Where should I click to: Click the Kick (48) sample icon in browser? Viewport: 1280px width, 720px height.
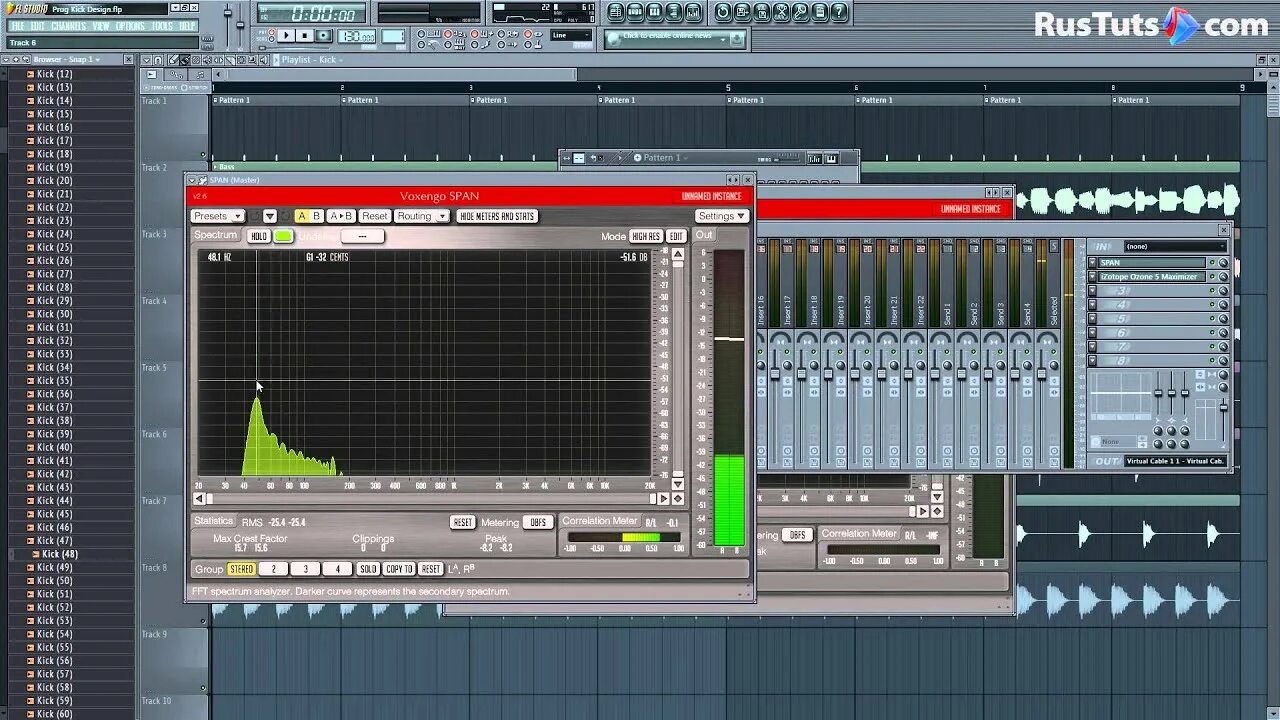pos(34,554)
